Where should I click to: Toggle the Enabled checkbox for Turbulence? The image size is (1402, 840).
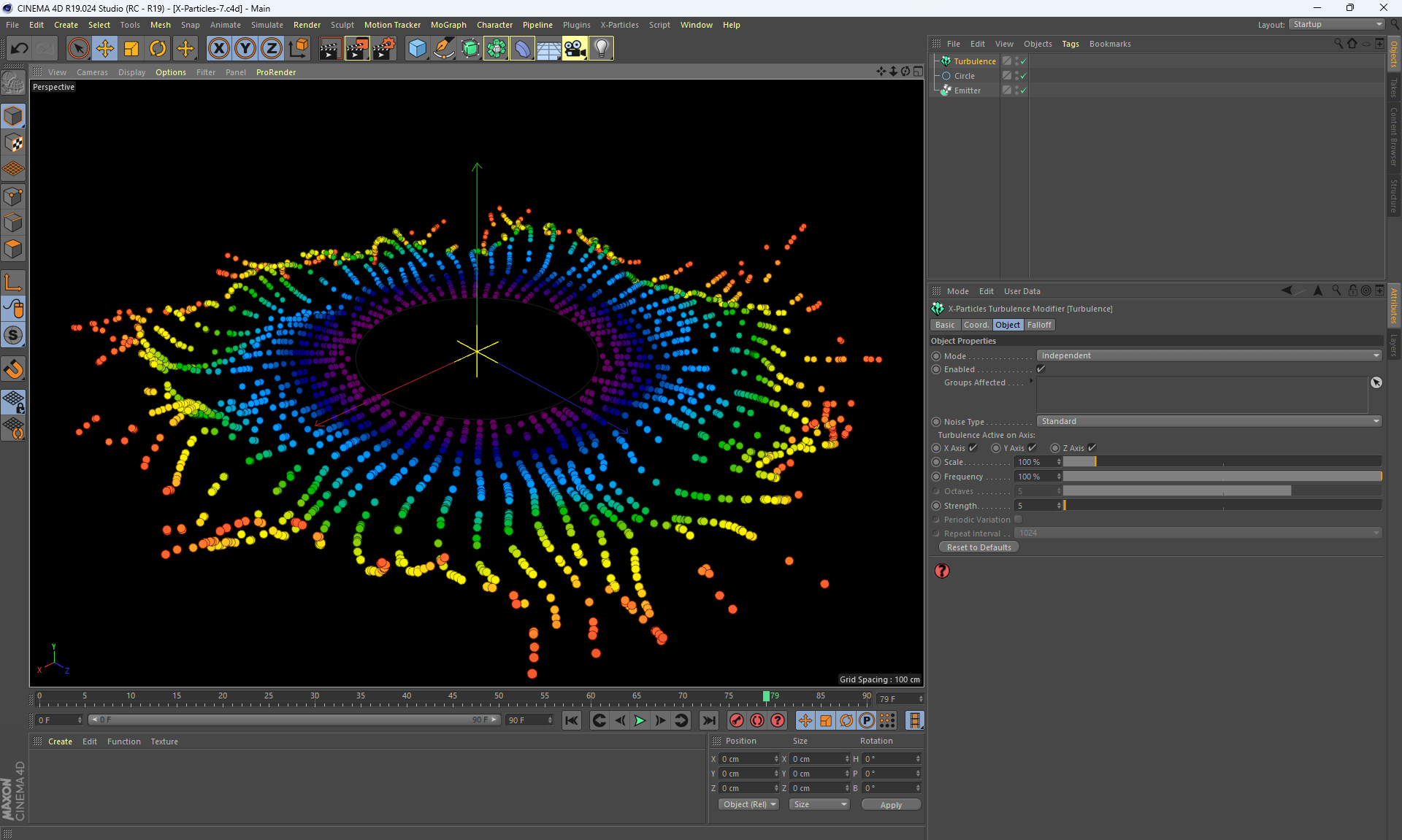coord(1041,369)
